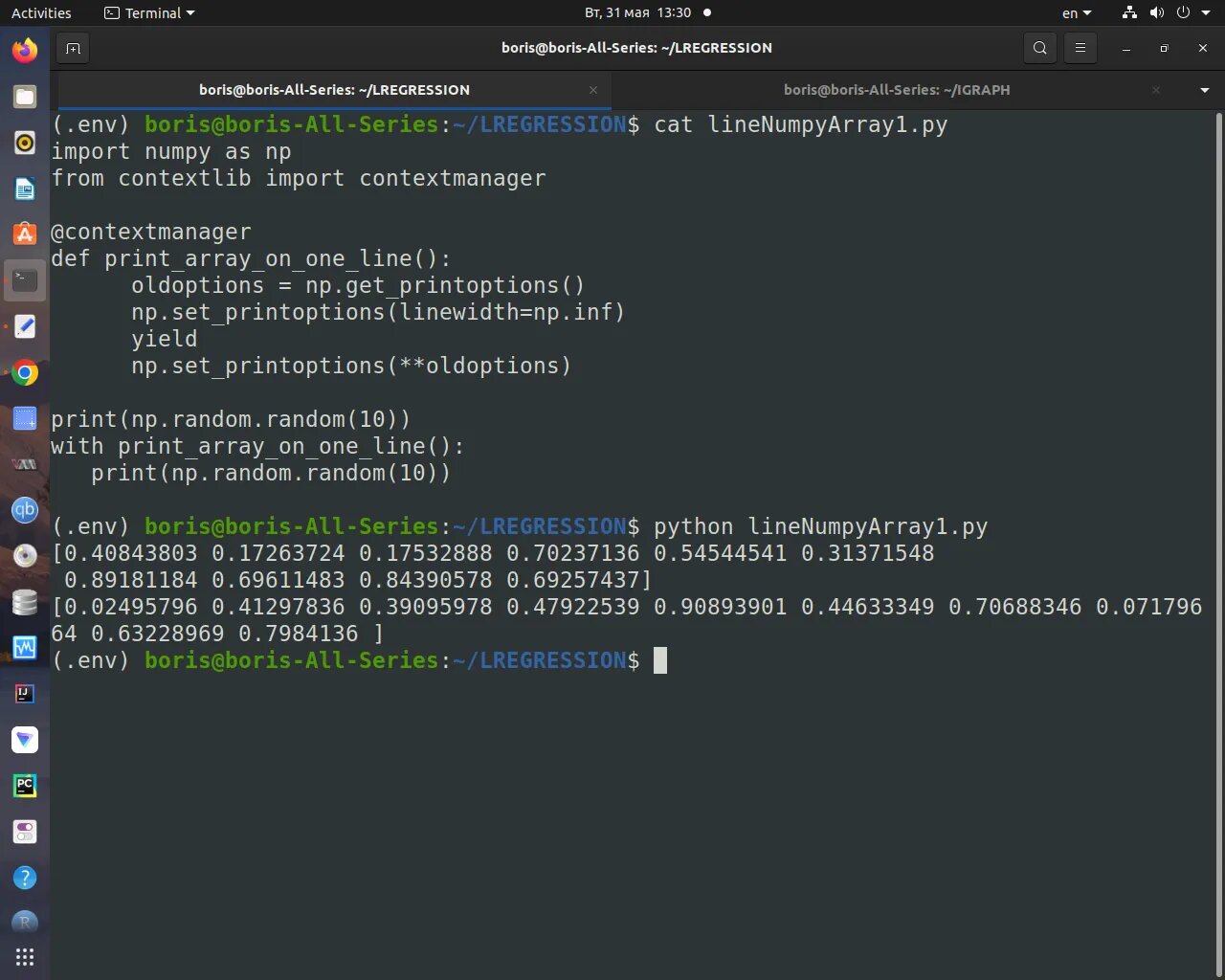Screen dimensions: 1225x980
Task: Click the value 0.40843803 in output
Action: (130, 553)
